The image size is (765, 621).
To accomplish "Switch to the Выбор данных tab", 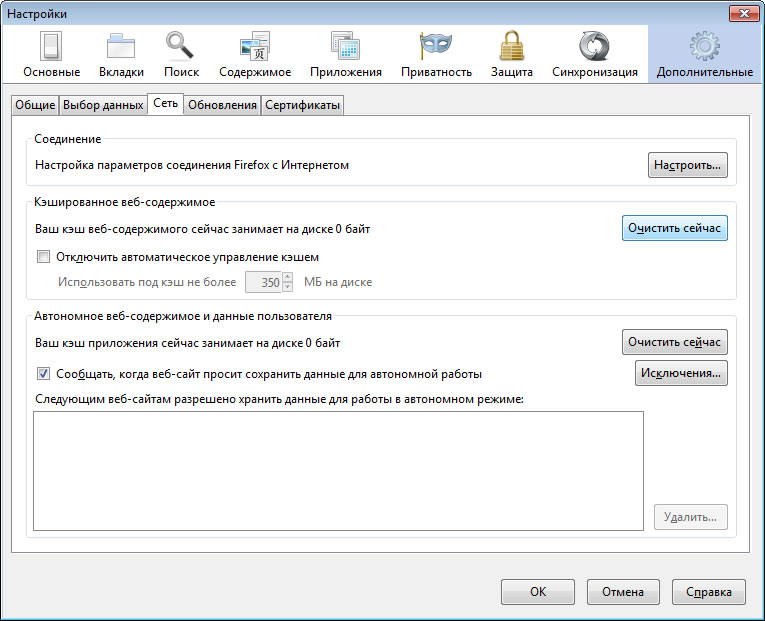I will pos(103,105).
